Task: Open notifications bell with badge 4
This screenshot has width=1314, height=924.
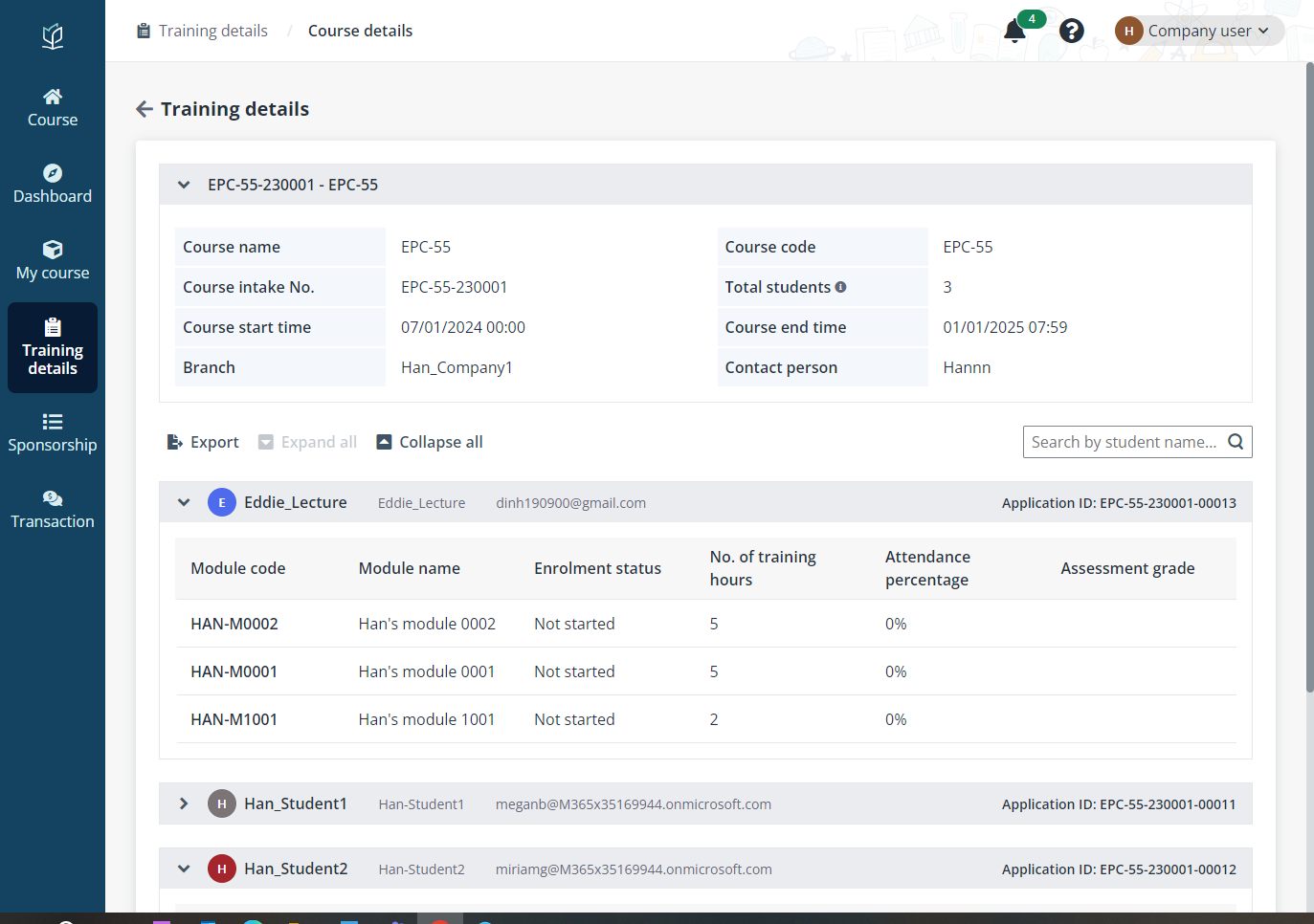Action: pos(1015,31)
